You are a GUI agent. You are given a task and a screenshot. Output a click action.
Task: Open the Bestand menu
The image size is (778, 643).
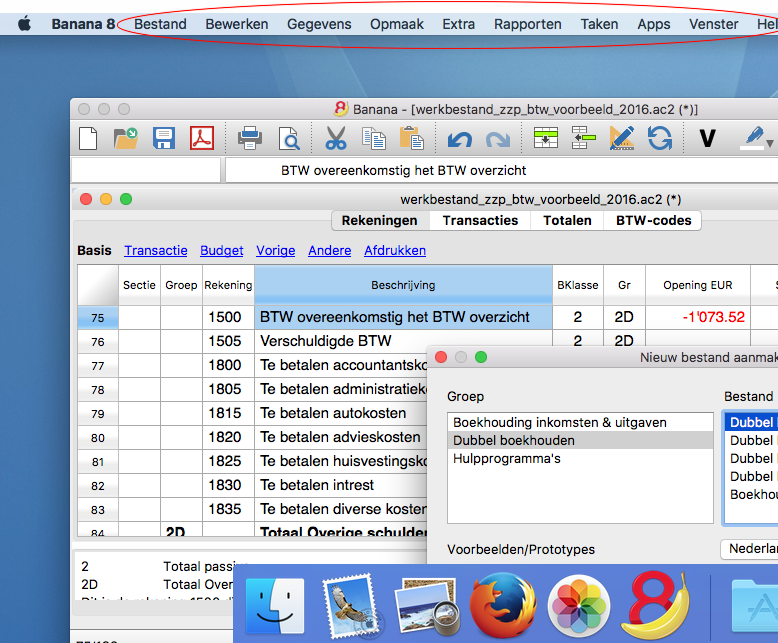(160, 24)
